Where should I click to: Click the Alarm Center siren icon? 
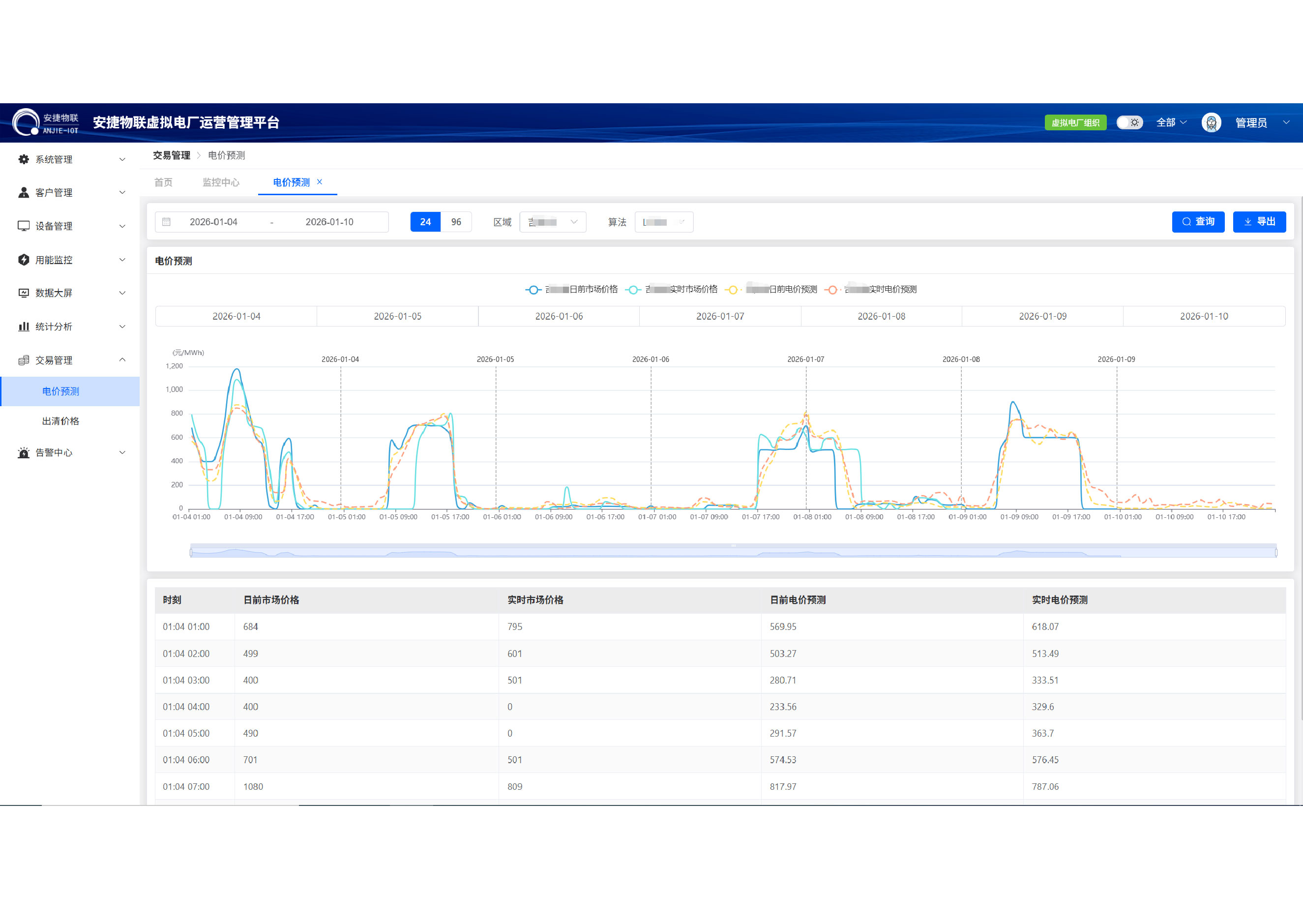23,453
